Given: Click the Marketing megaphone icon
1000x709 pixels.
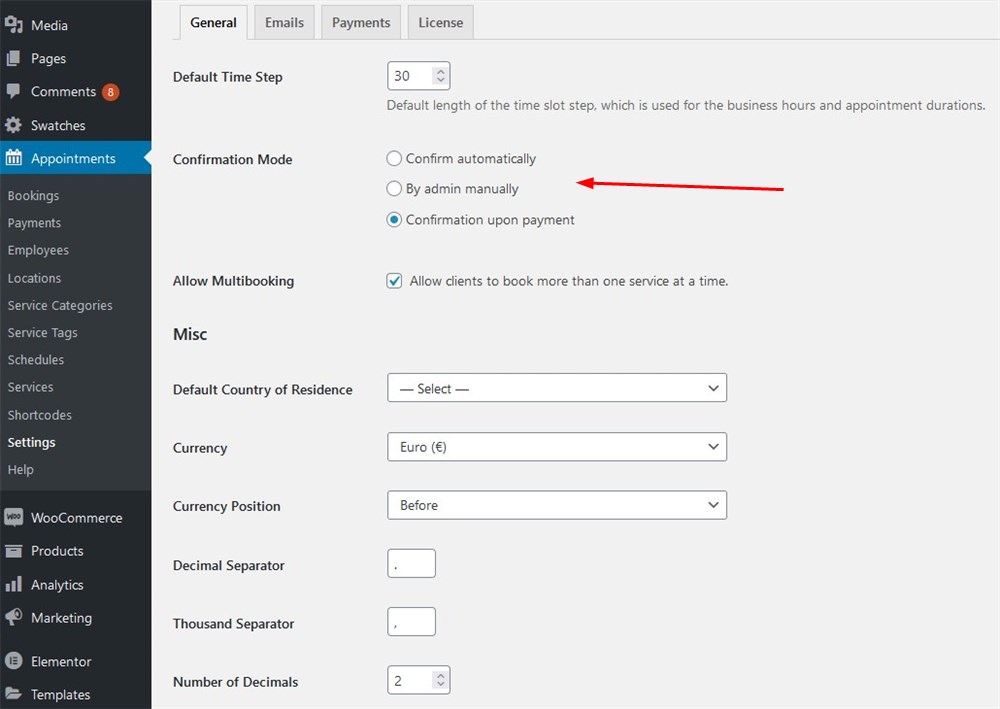Looking at the screenshot, I should 14,617.
